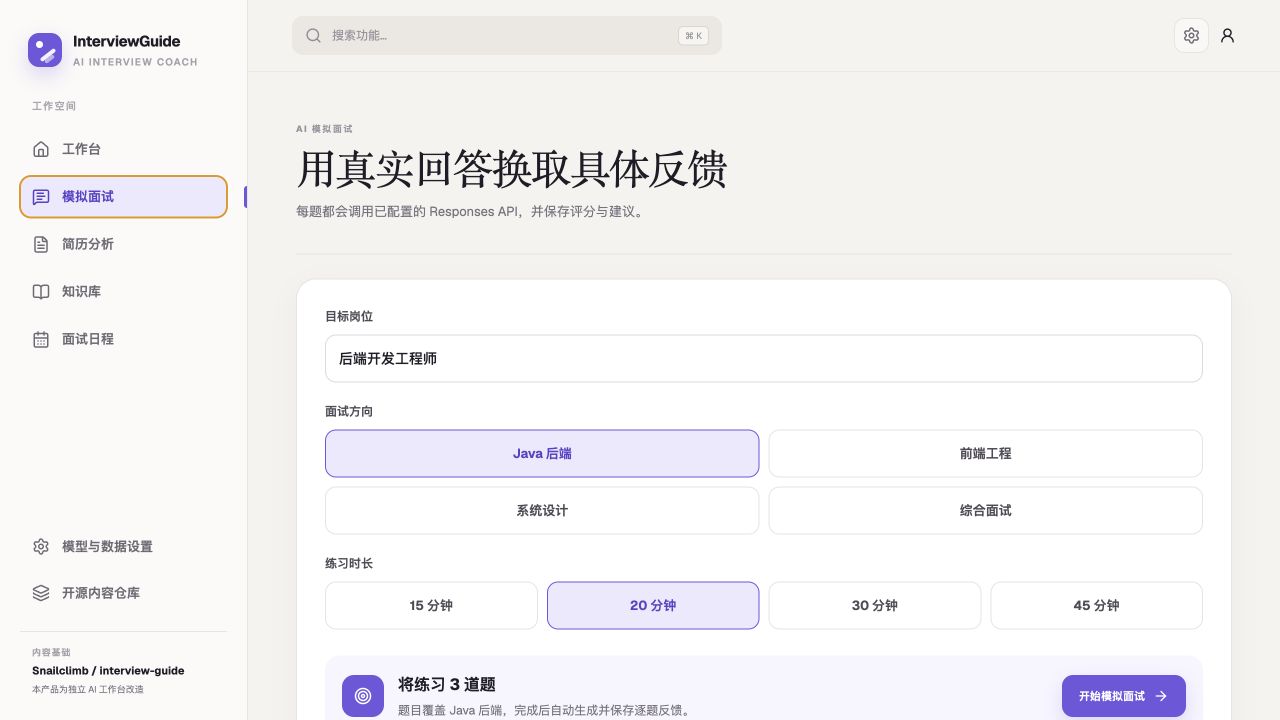Open 简历分析 in the sidebar
This screenshot has width=1280, height=720.
[x=123, y=244]
